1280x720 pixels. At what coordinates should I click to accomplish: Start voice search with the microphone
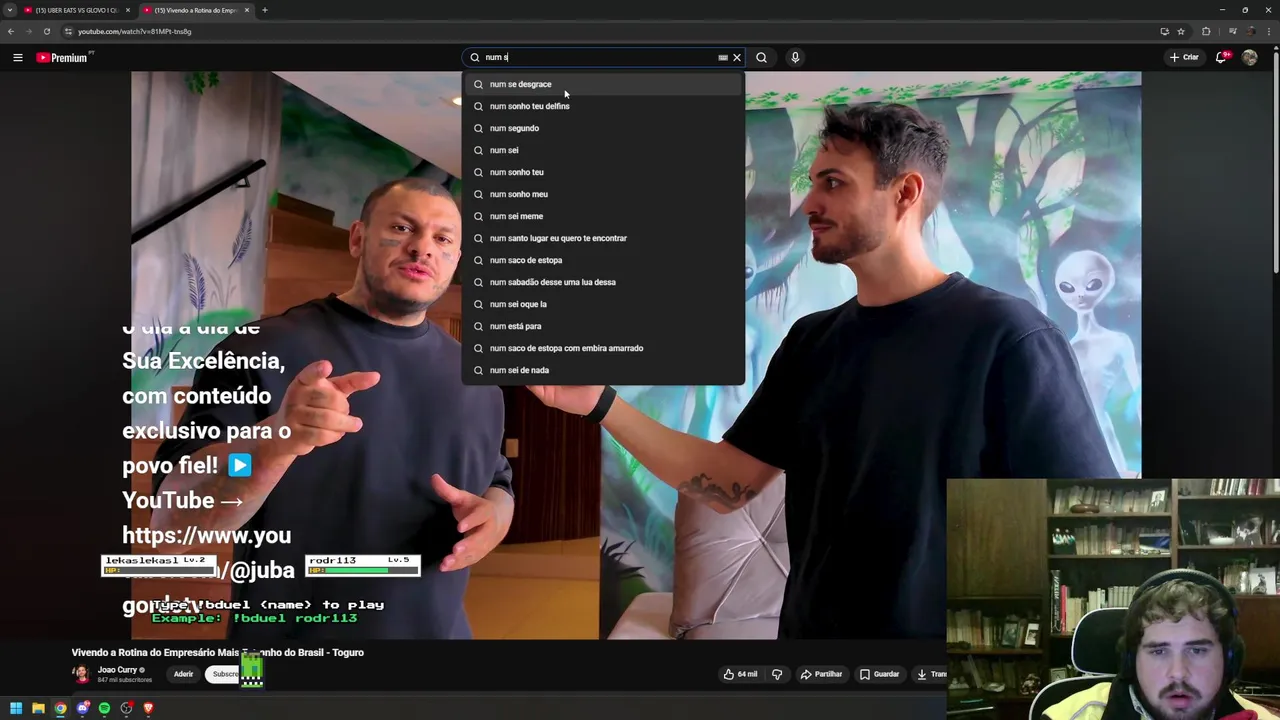pos(795,57)
